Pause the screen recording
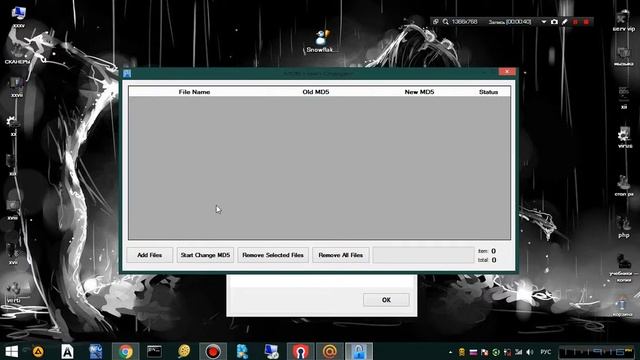Image resolution: width=640 pixels, height=360 pixels. (575, 22)
